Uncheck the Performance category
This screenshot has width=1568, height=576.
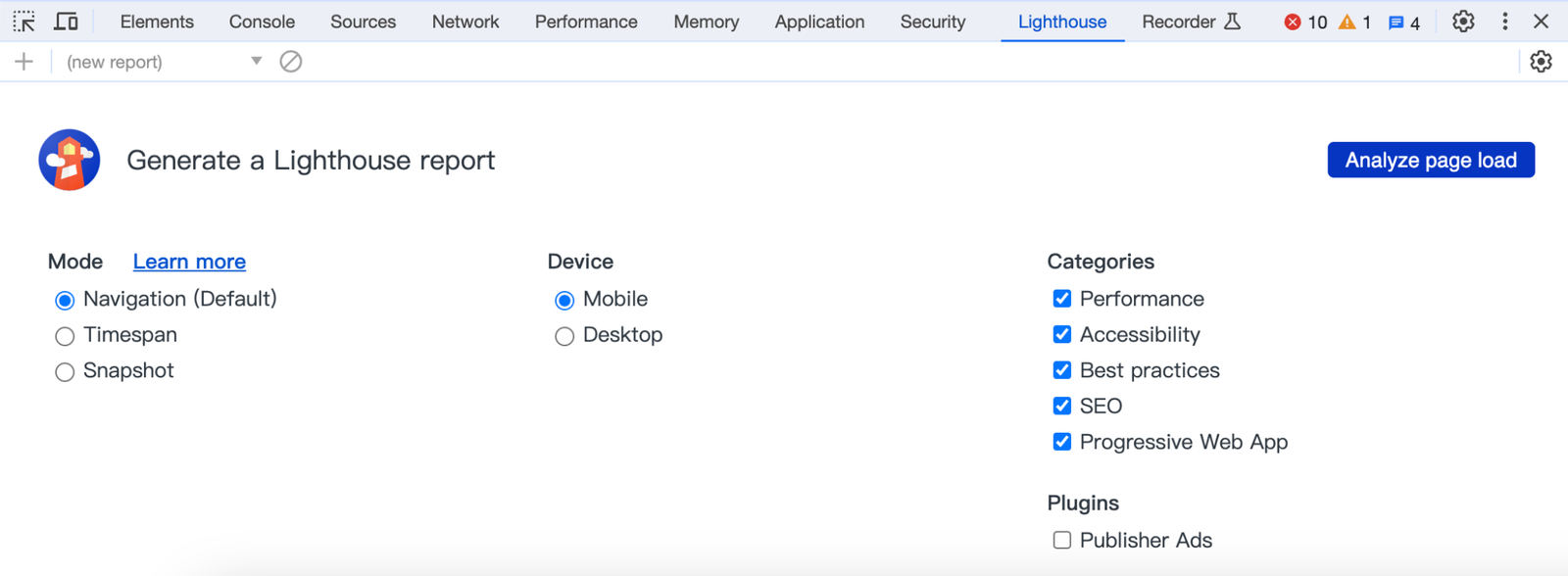click(1062, 299)
